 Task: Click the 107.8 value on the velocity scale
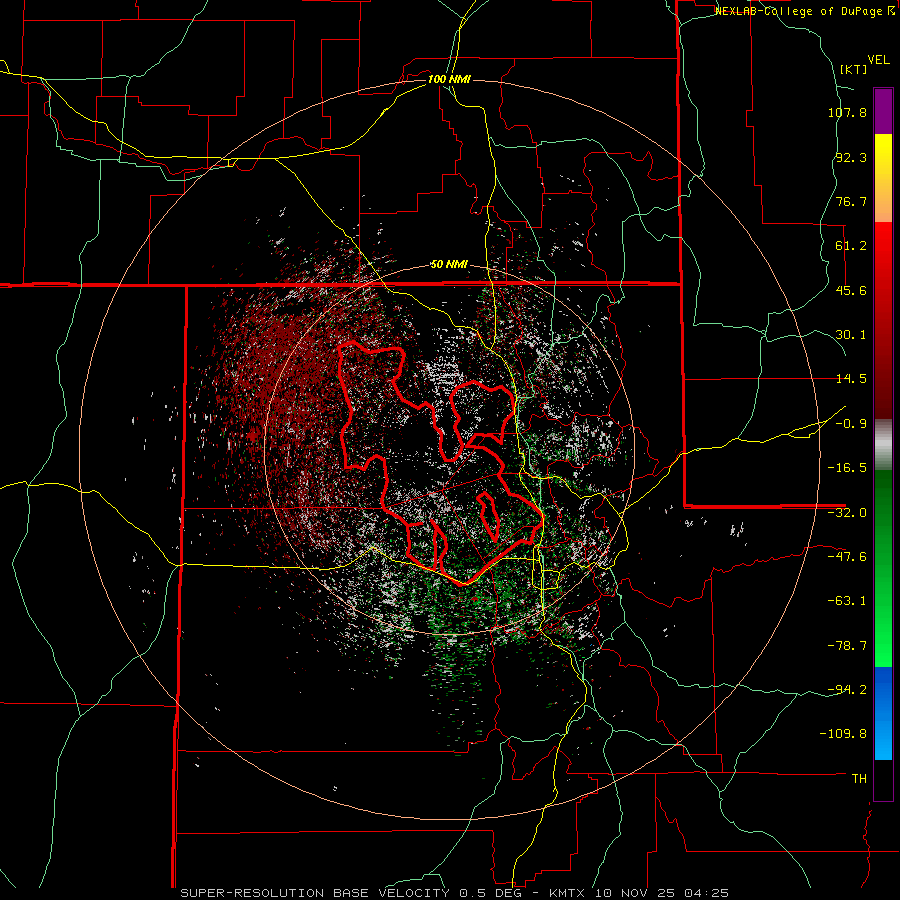pyautogui.click(x=847, y=112)
